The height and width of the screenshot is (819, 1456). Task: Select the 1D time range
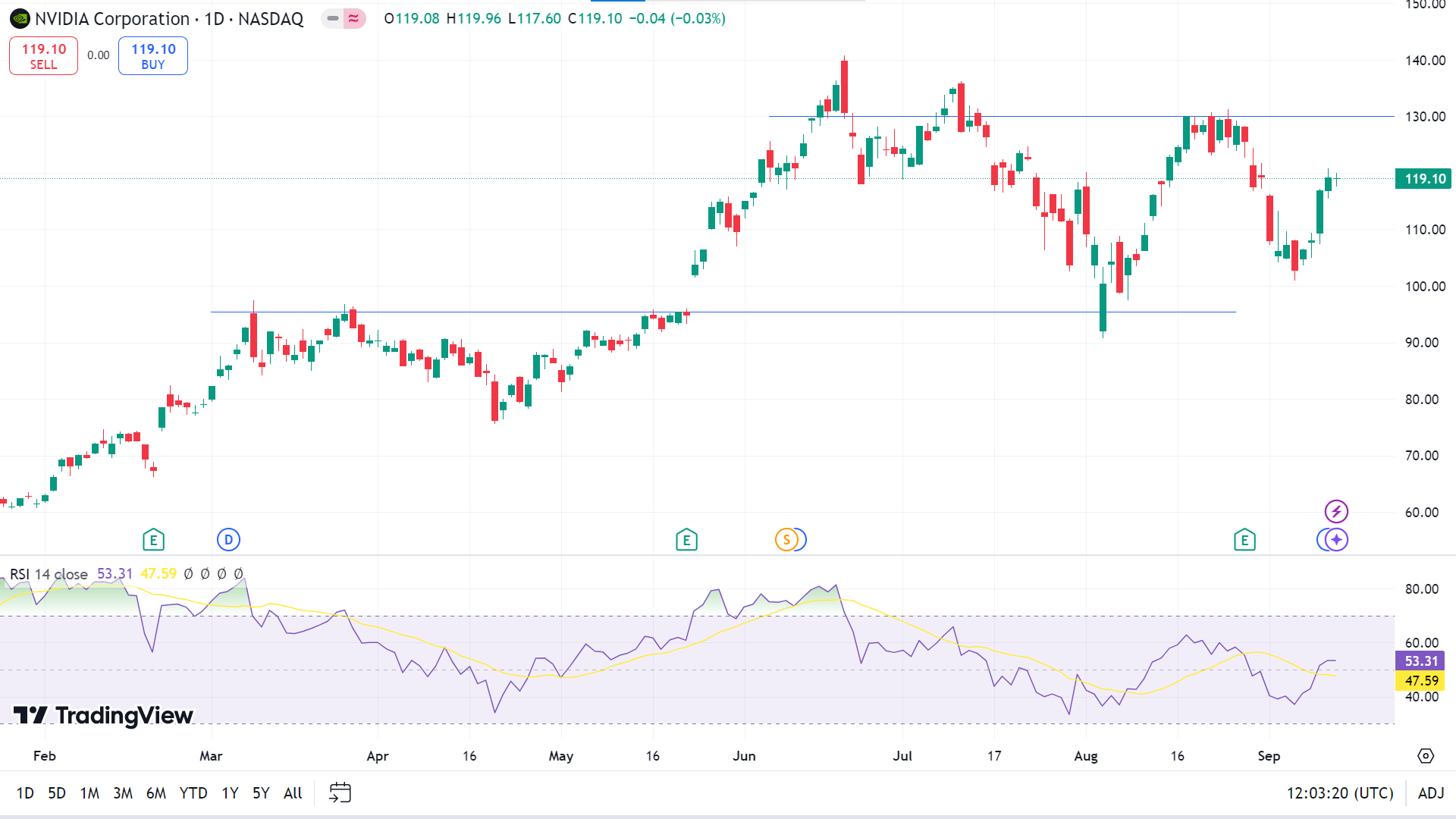click(25, 793)
